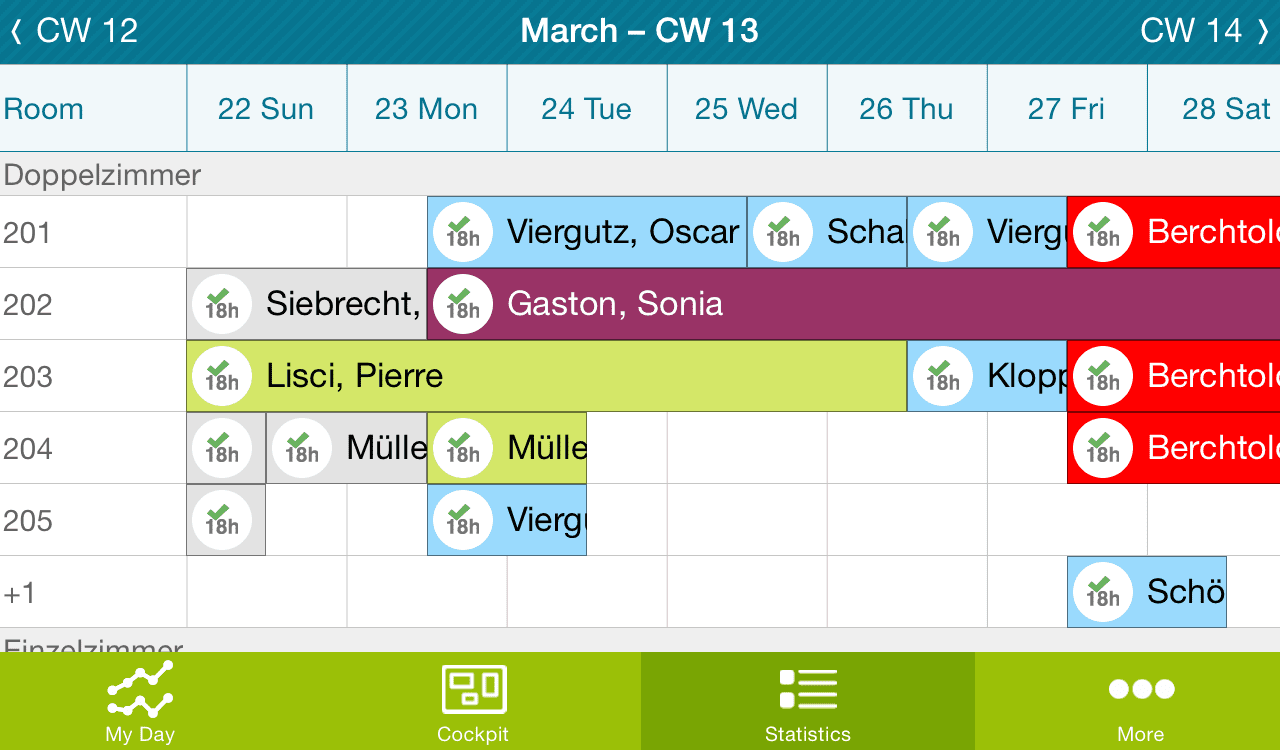Open the Cockpit layout icon

474,690
